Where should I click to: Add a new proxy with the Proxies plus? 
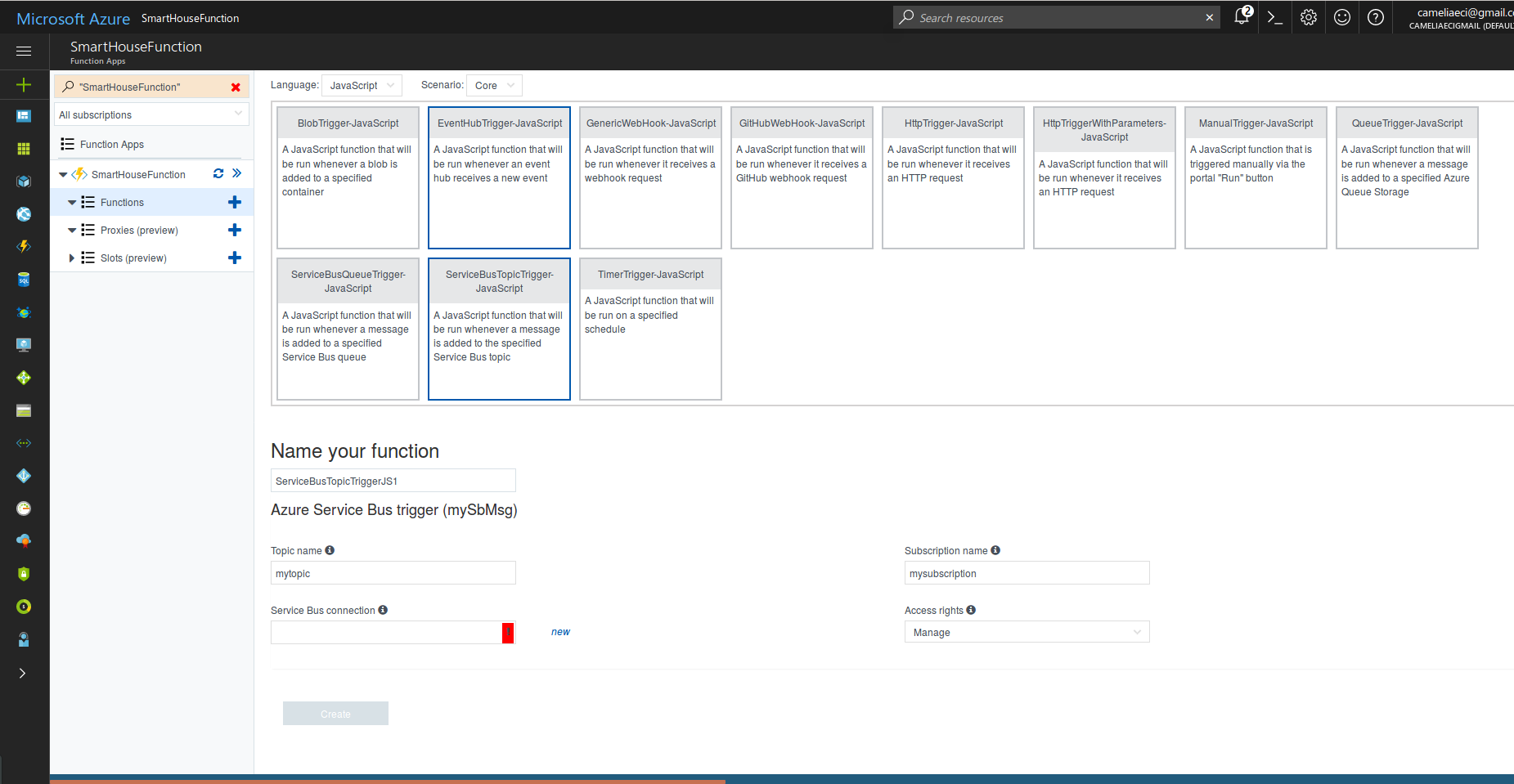[x=235, y=230]
